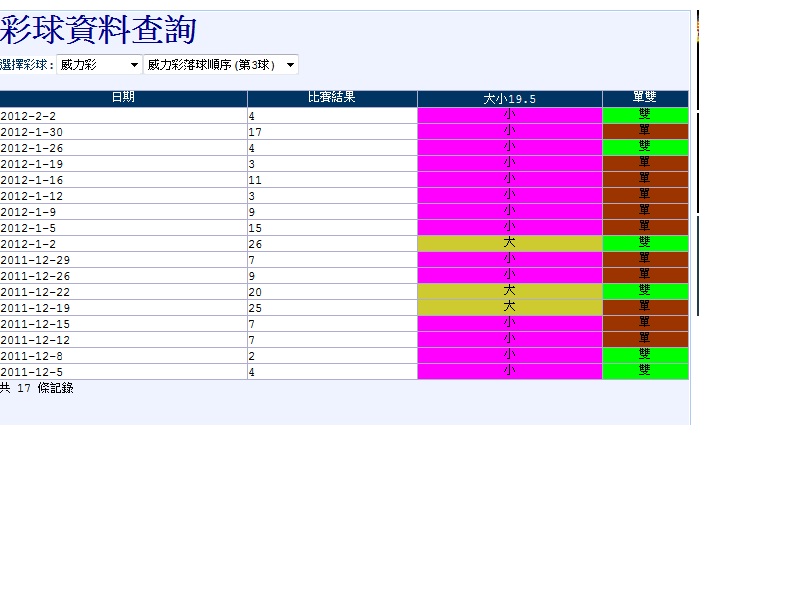Click the 比賽結果 column header
Viewport: 800px width, 600px height.
tap(332, 98)
